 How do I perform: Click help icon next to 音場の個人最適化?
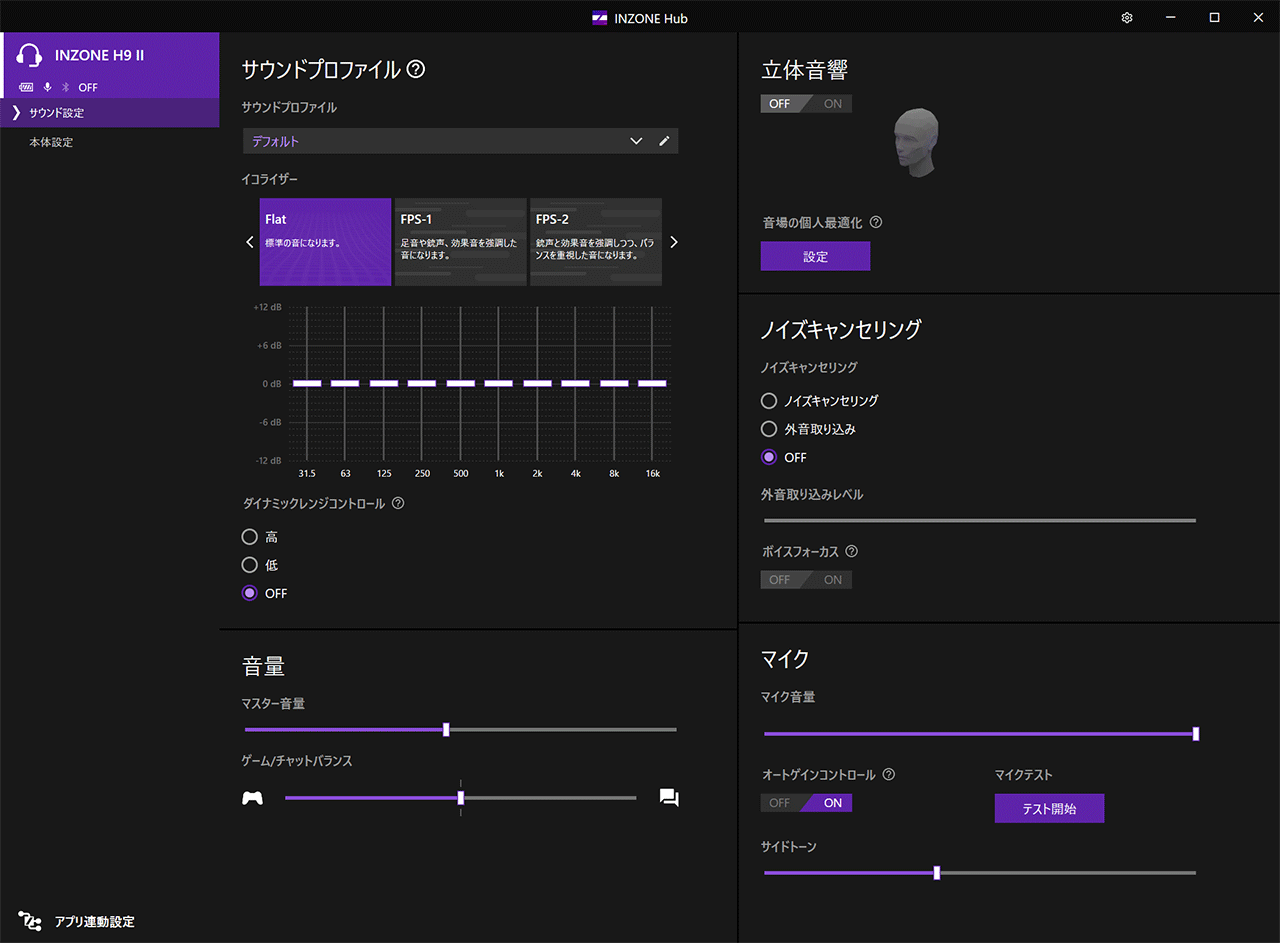coord(876,223)
